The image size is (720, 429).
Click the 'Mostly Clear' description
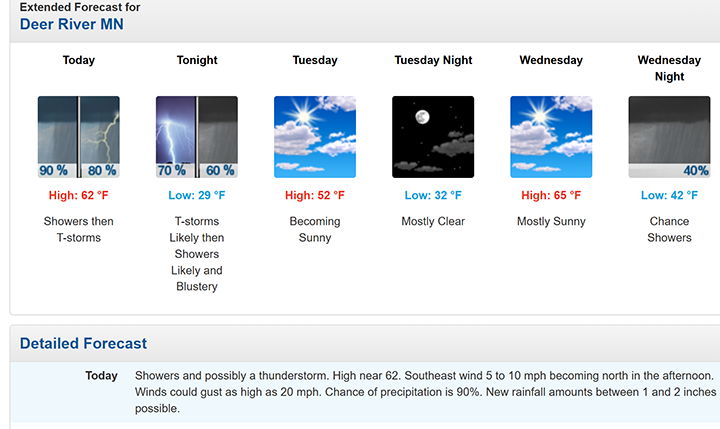click(433, 221)
